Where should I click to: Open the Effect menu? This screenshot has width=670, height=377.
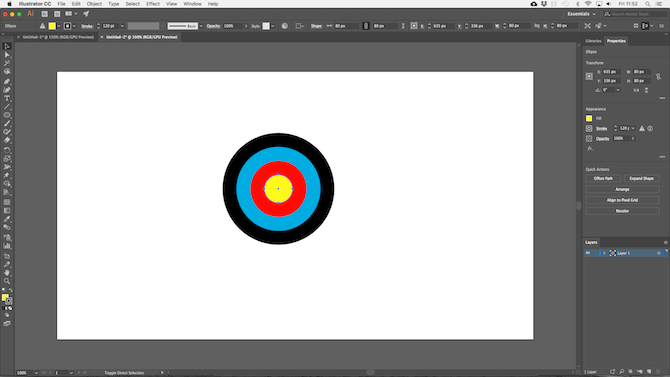pyautogui.click(x=153, y=4)
